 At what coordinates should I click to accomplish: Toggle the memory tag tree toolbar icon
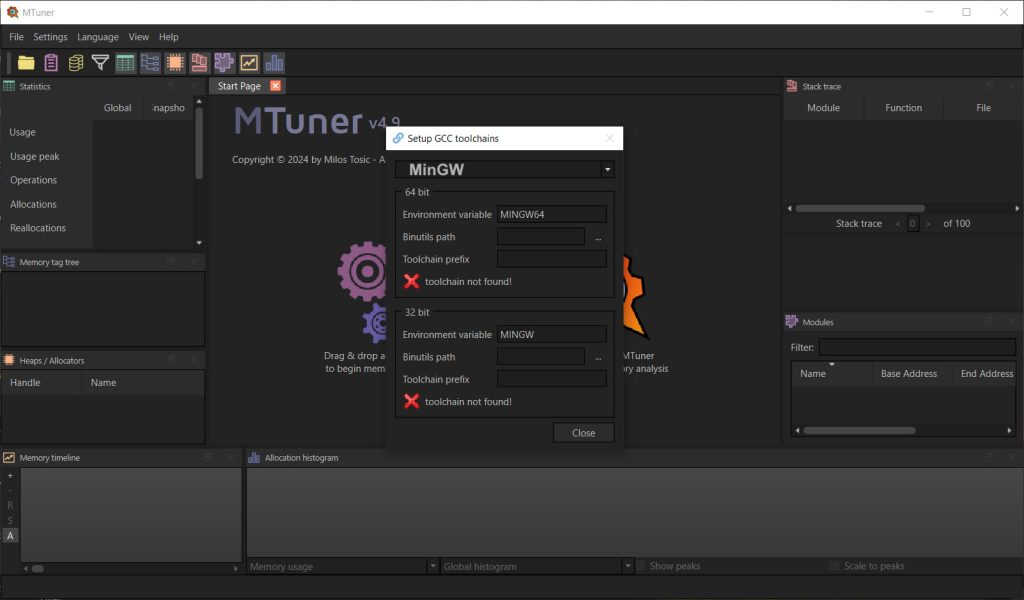150,63
